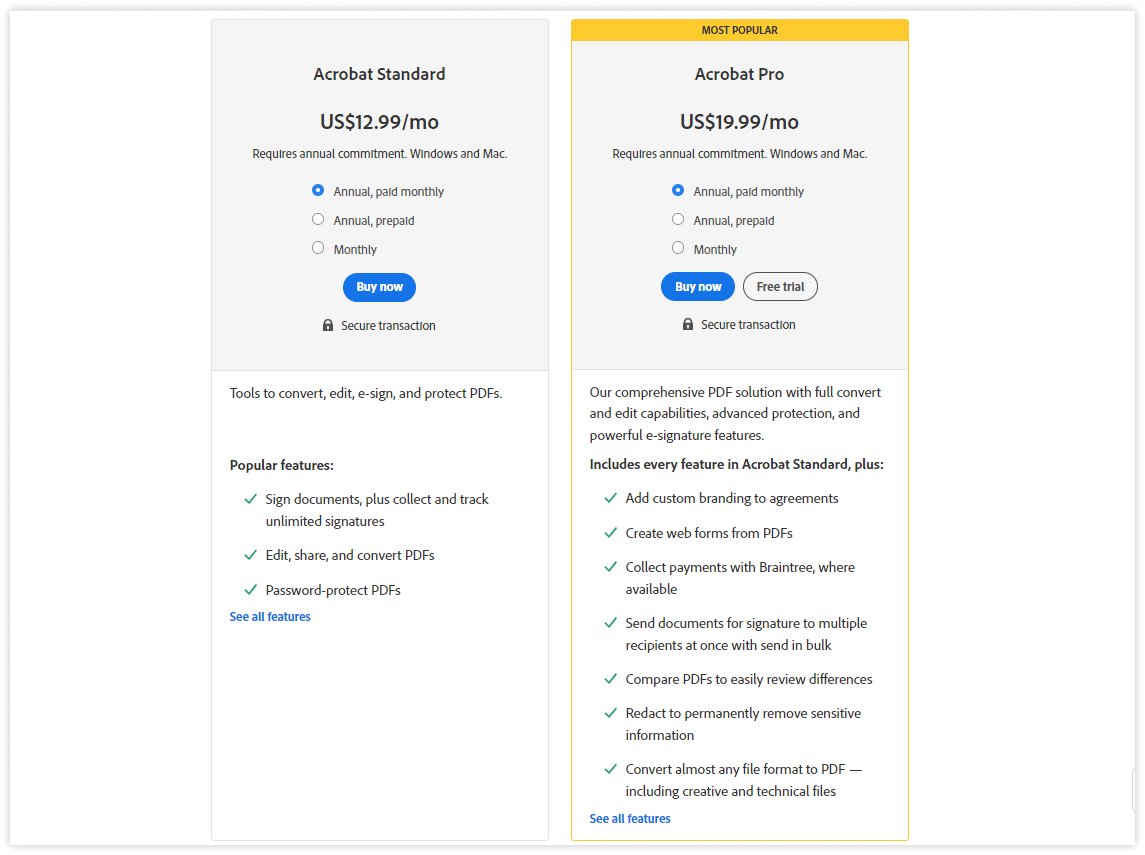Image resolution: width=1145 pixels, height=855 pixels.
Task: Select Annual, prepaid for Acrobat Standard
Action: pos(318,219)
